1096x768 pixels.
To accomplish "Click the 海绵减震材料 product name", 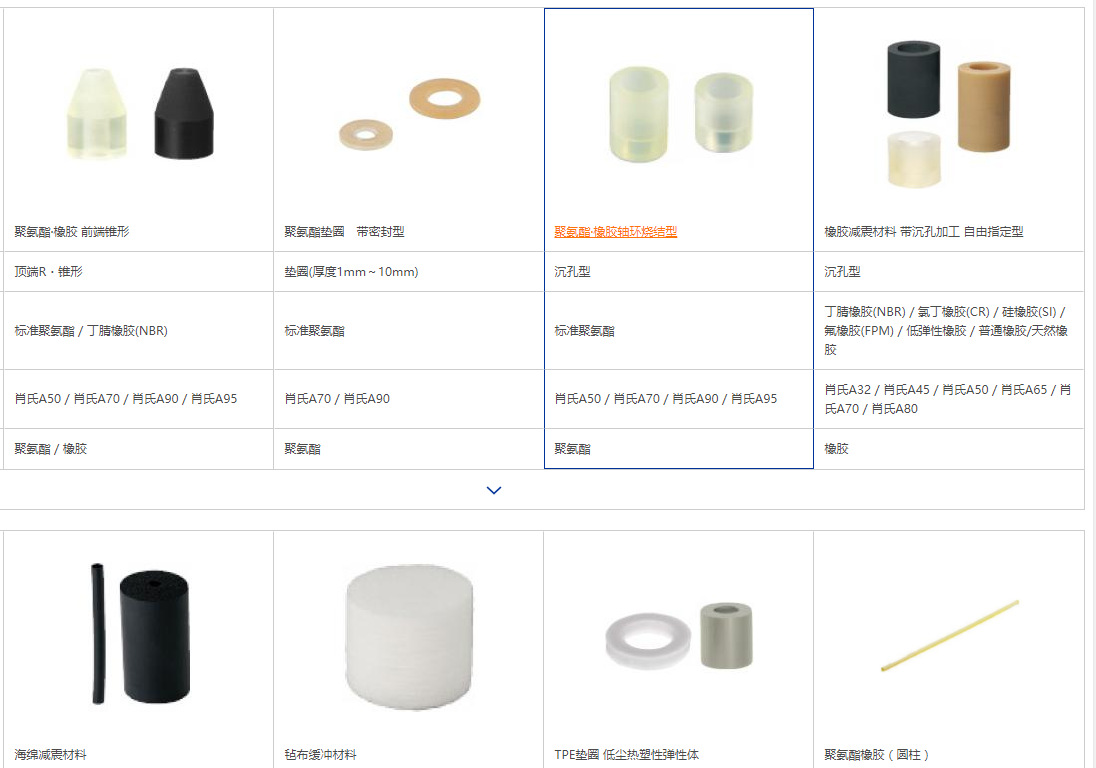I will [50, 754].
